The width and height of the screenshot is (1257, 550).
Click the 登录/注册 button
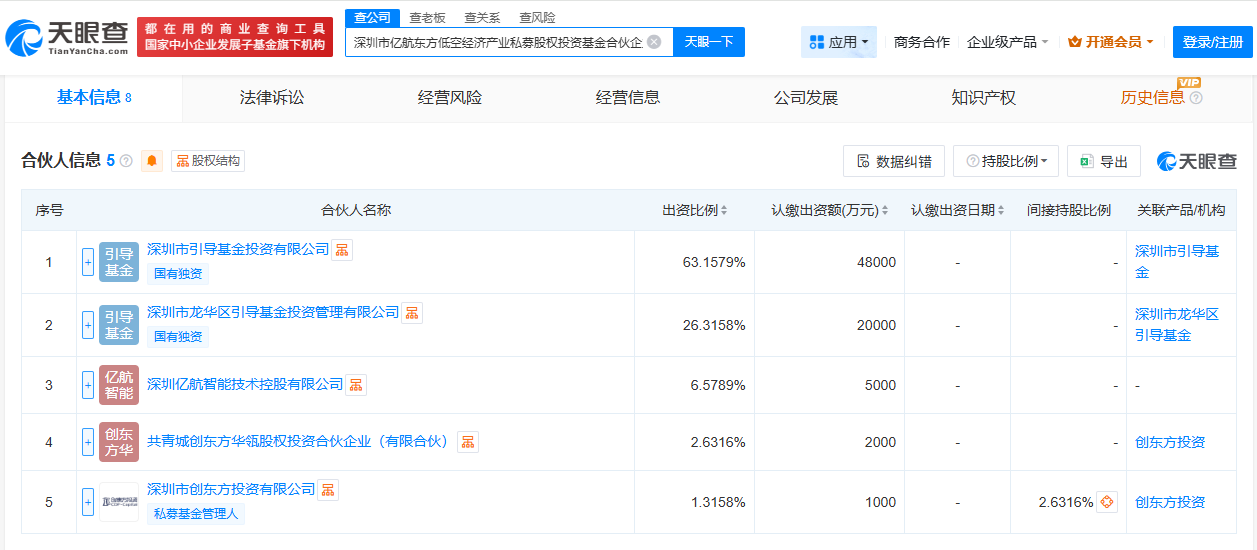(1212, 42)
